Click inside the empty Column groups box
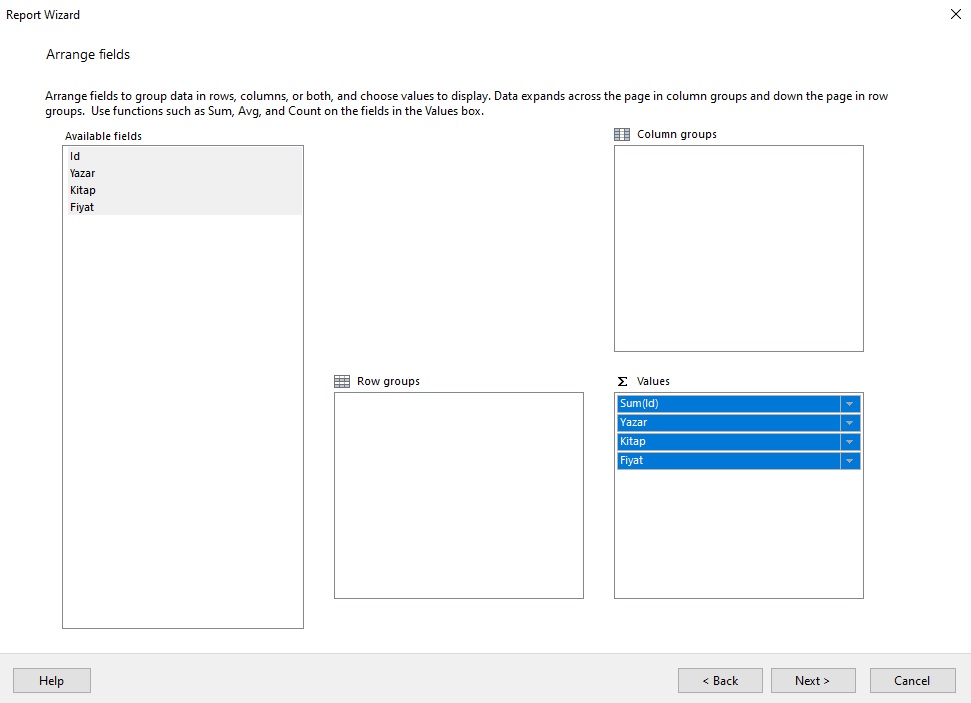Screen dimensions: 971x703 (739, 248)
